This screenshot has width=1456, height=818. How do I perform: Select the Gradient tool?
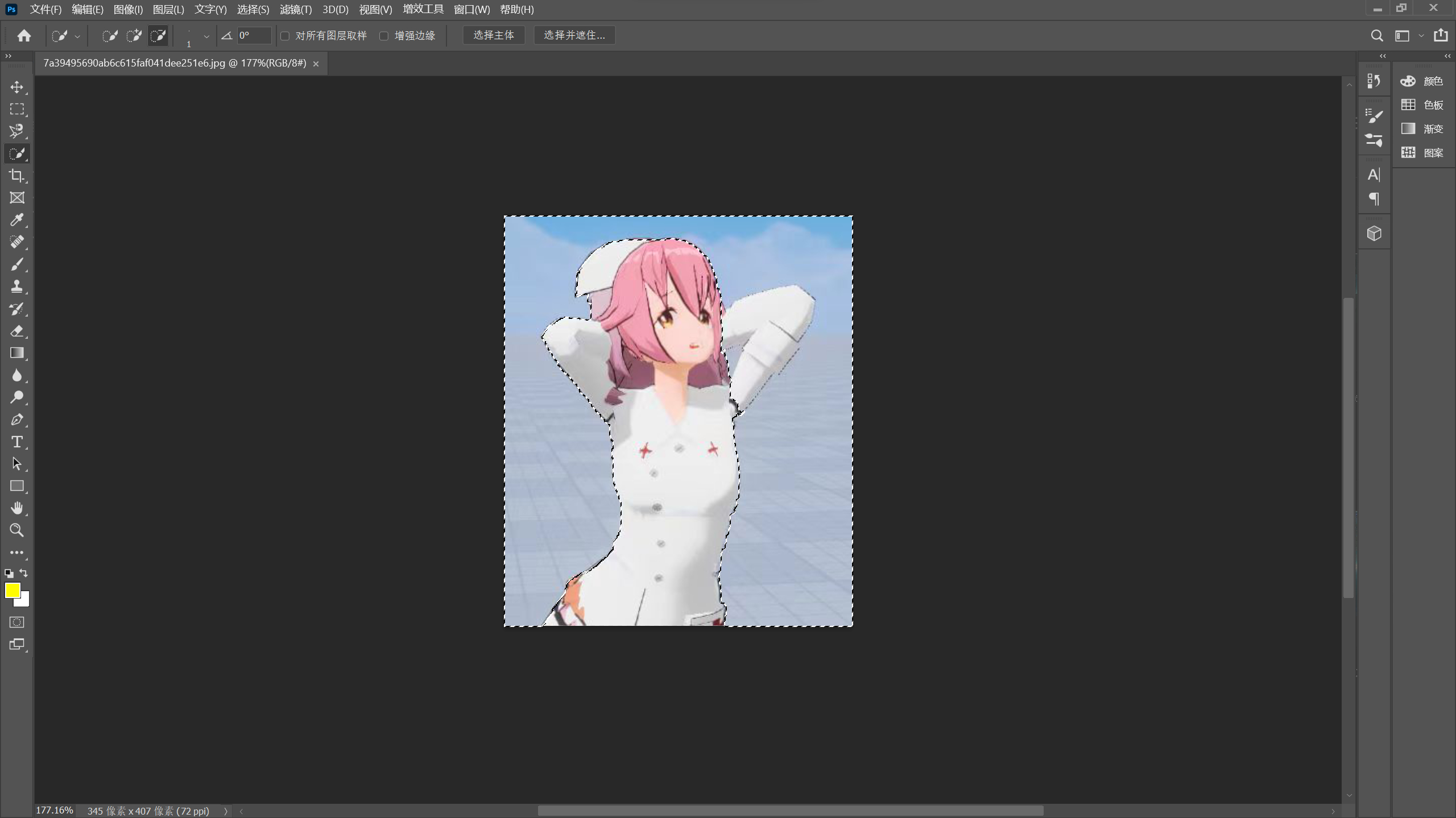[x=17, y=353]
